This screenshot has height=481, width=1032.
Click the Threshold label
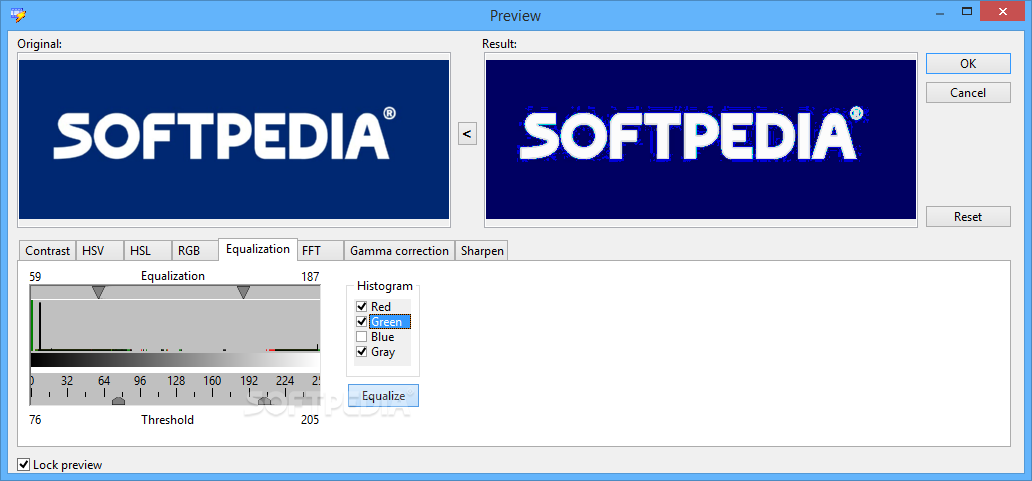click(167, 420)
